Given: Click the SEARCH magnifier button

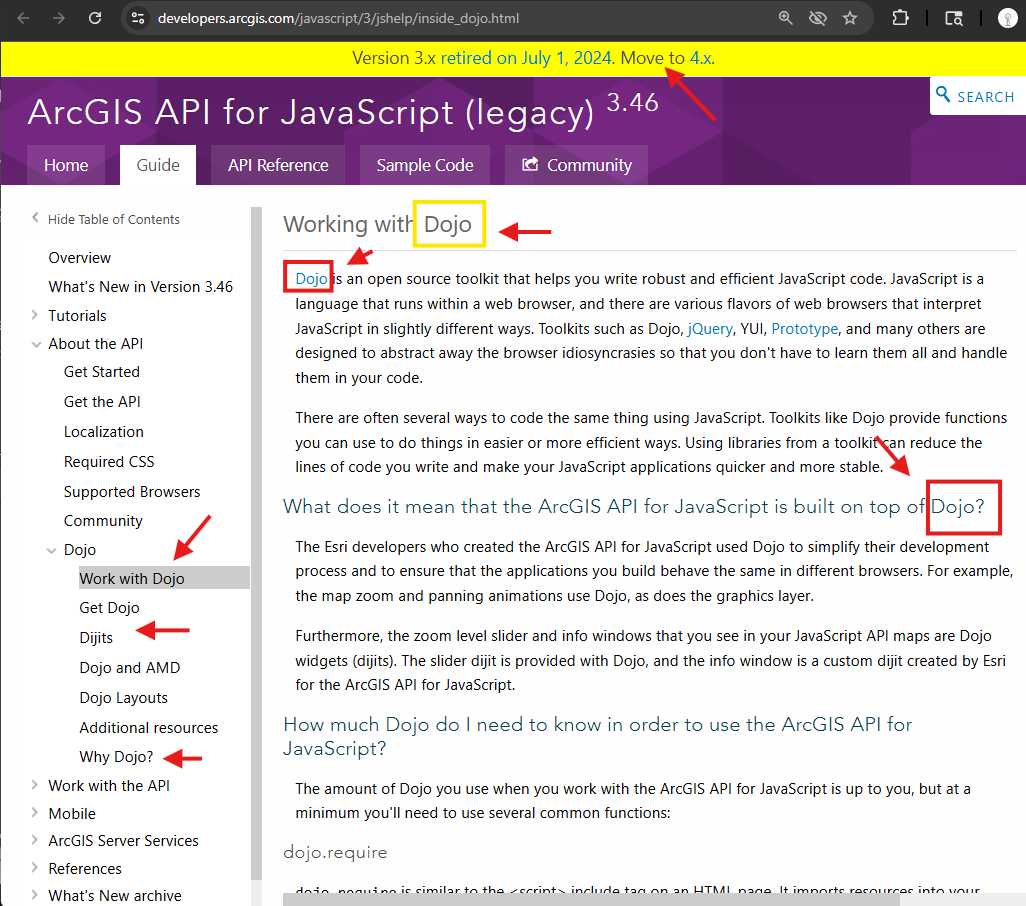Looking at the screenshot, I should [x=978, y=96].
